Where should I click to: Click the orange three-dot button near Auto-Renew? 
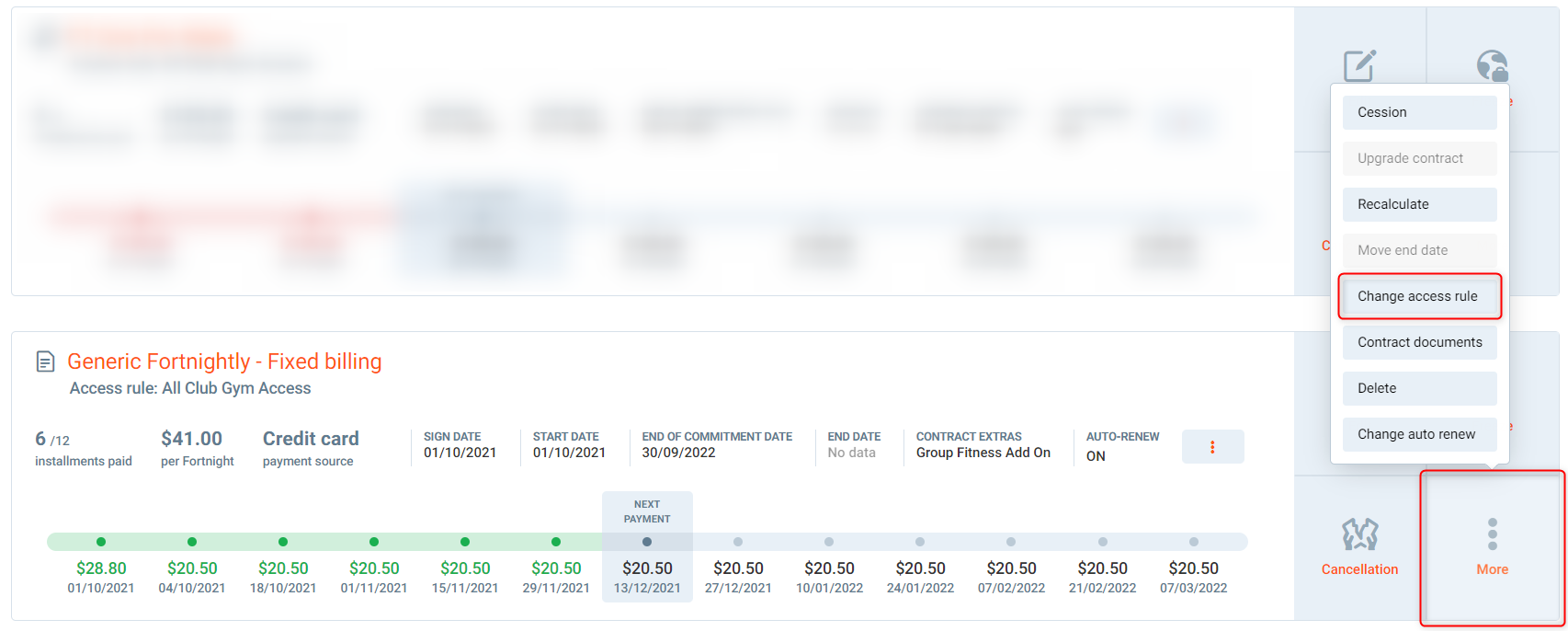pyautogui.click(x=1212, y=447)
